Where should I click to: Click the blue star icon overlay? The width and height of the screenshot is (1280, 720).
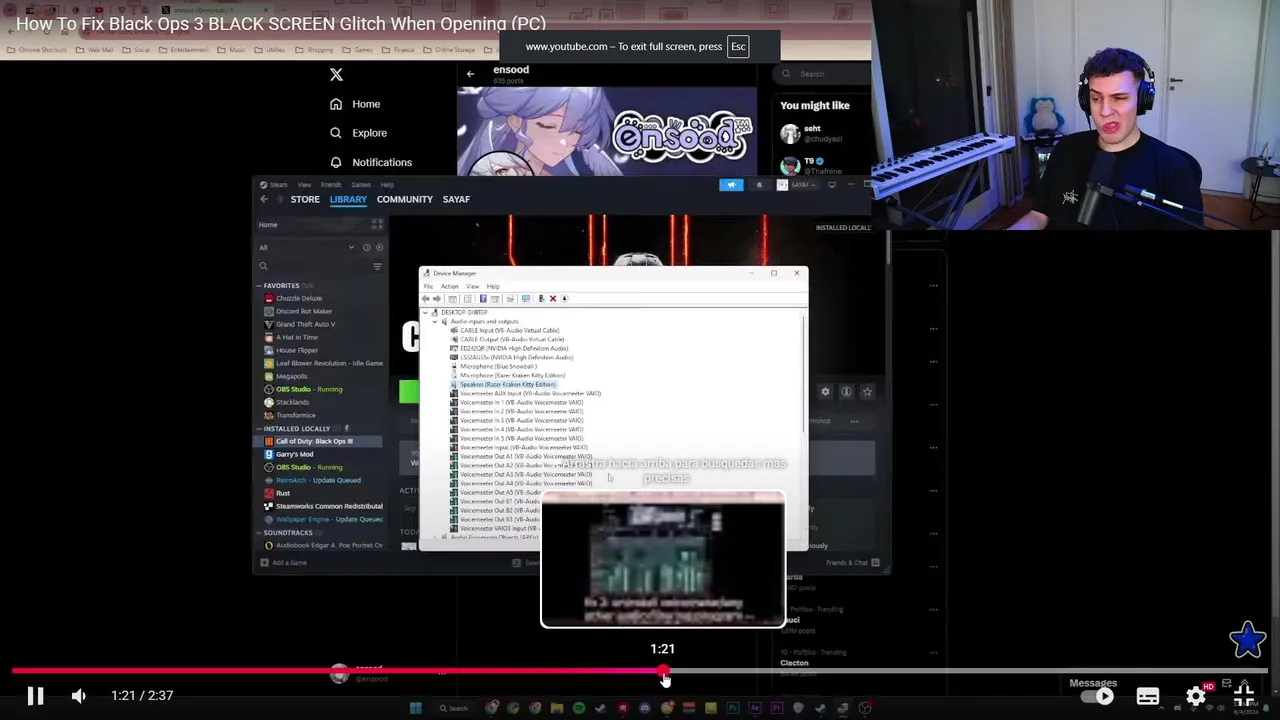(x=1248, y=640)
